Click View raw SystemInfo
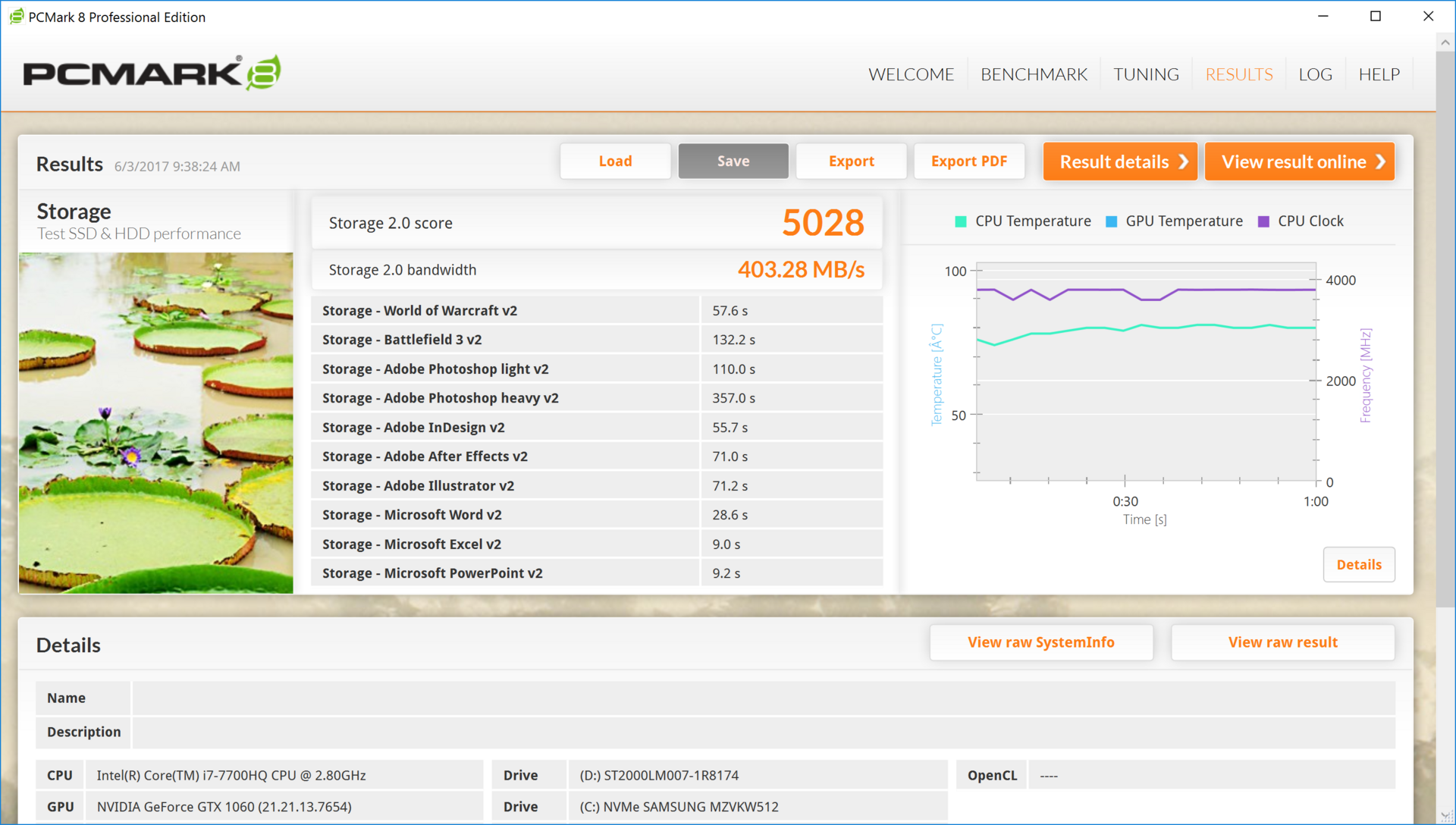The image size is (1456, 825). pyautogui.click(x=1041, y=642)
